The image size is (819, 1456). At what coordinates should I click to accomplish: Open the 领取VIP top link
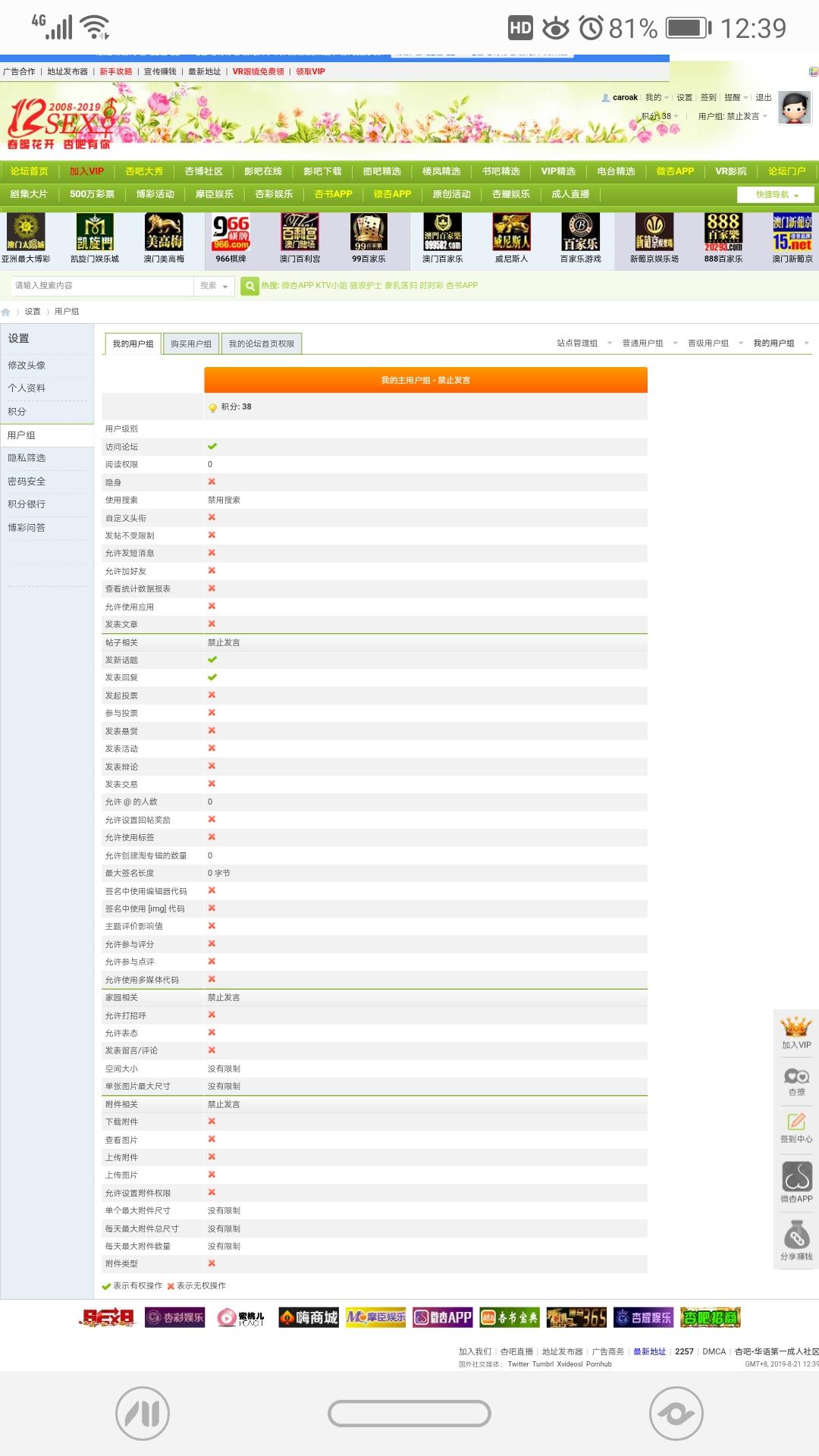(x=310, y=72)
